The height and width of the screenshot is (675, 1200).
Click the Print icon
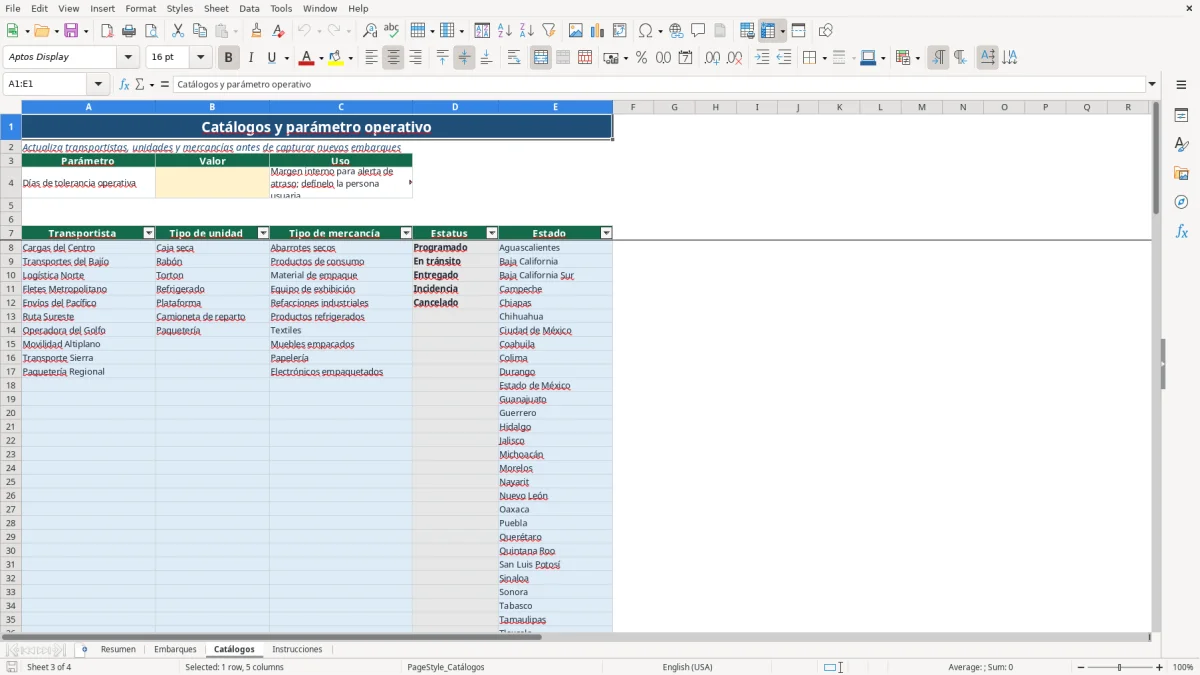coord(129,31)
